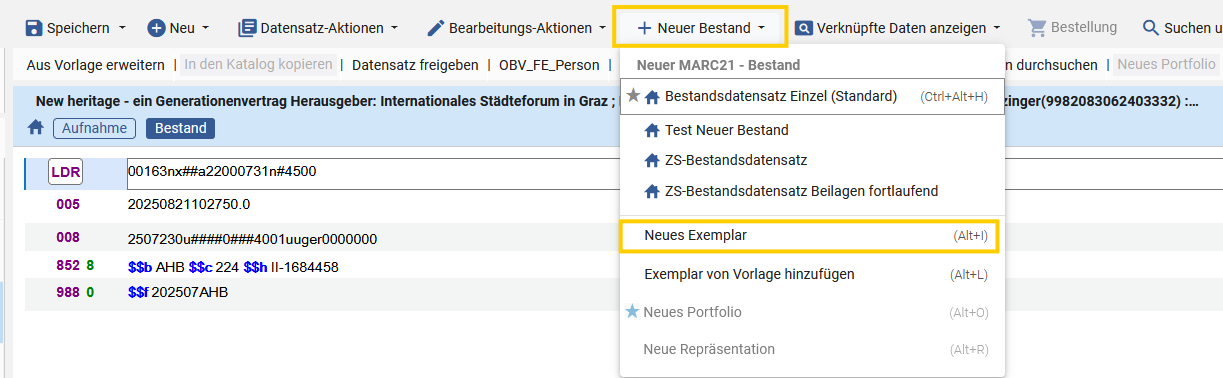Click the house icon of ZS-Bestandsdatensatz Beilagen fortlaufend

click(652, 191)
